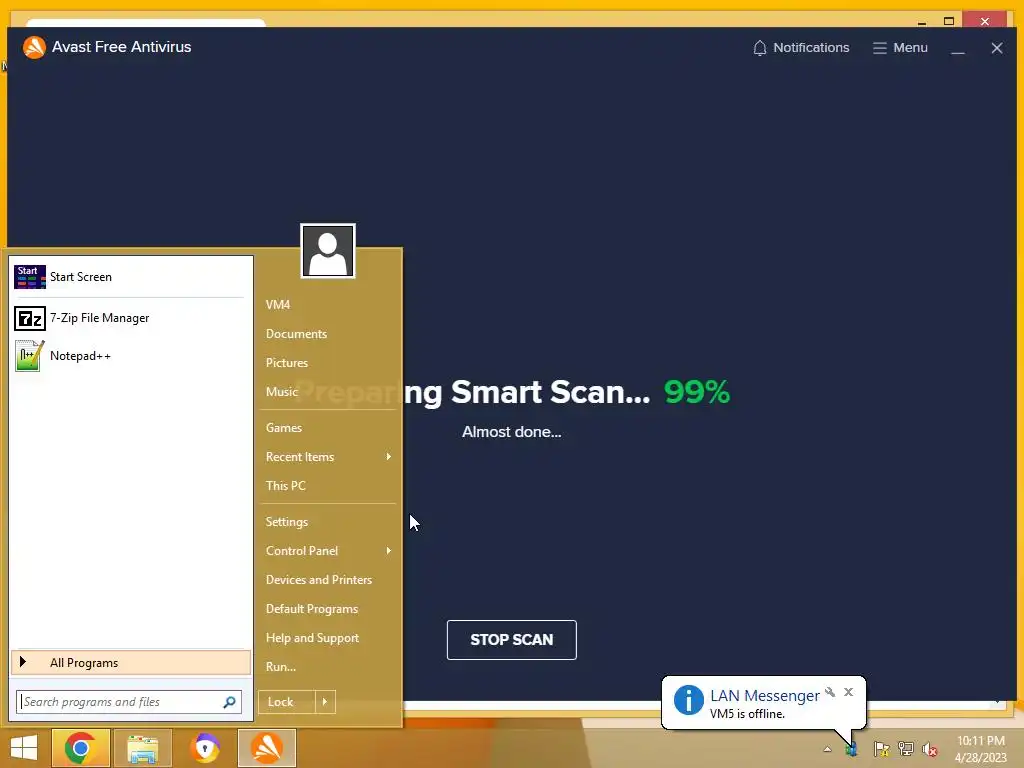Open Start Screen from the Start menu
Image resolution: width=1024 pixels, height=768 pixels.
[130, 277]
